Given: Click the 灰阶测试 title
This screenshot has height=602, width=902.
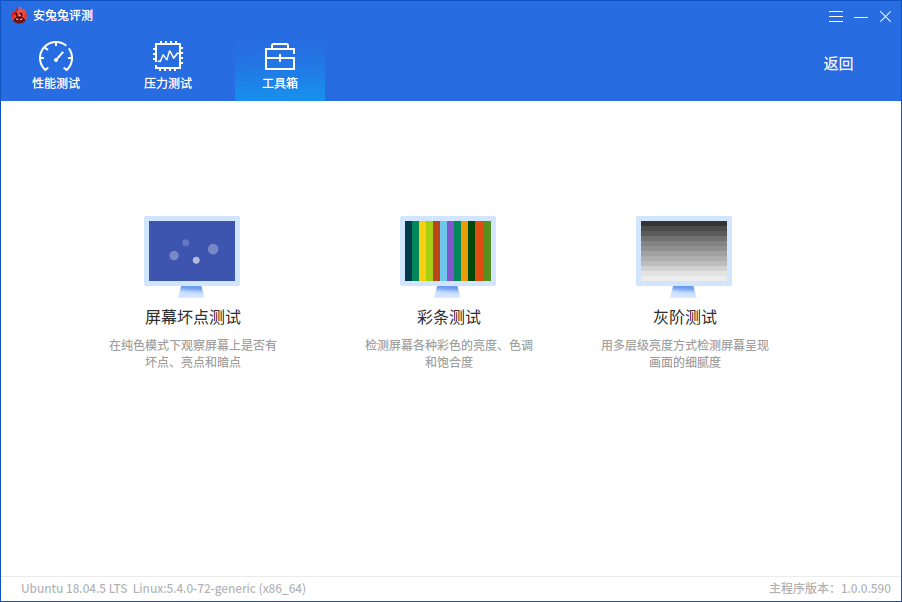Looking at the screenshot, I should pos(685,317).
